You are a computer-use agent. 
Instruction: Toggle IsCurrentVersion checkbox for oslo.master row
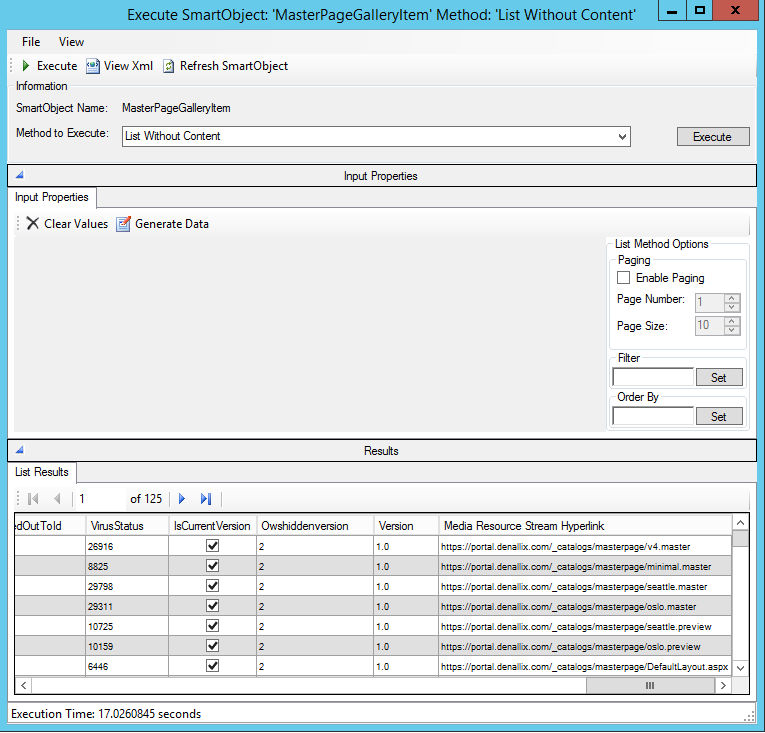pos(212,606)
